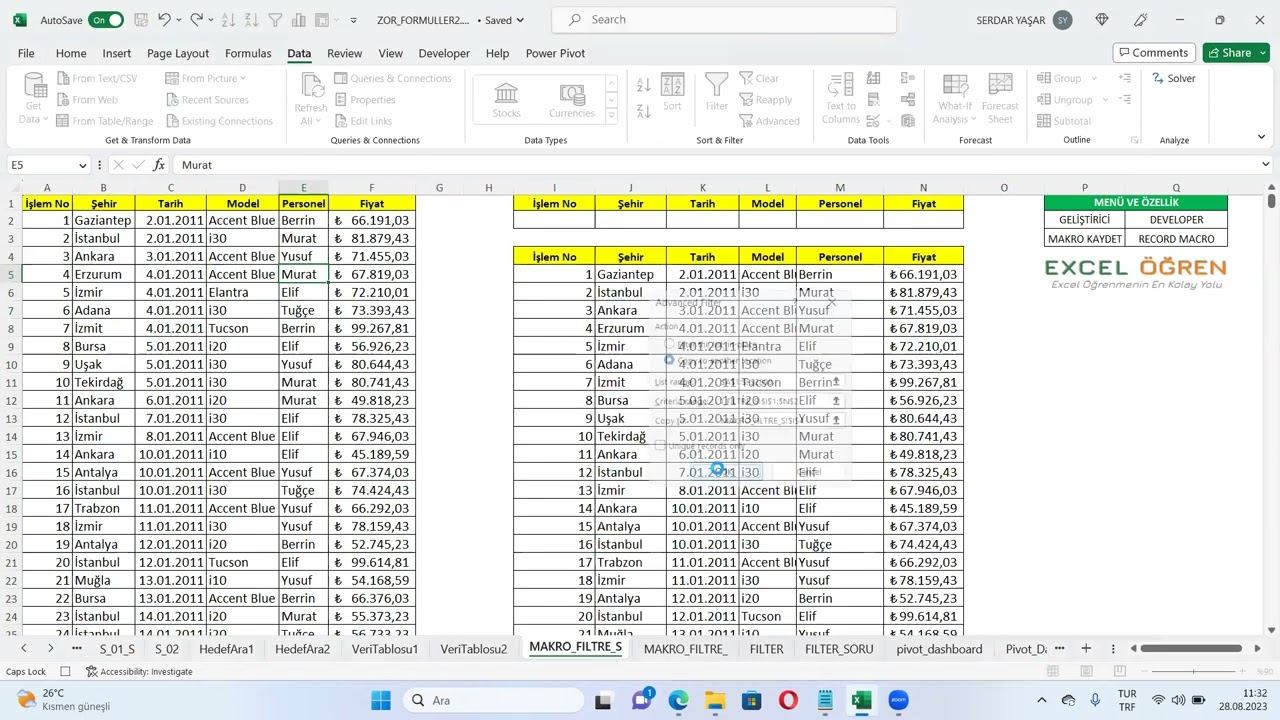Select cell containing Gaziantep in column B
Image resolution: width=1280 pixels, height=720 pixels.
coord(103,220)
